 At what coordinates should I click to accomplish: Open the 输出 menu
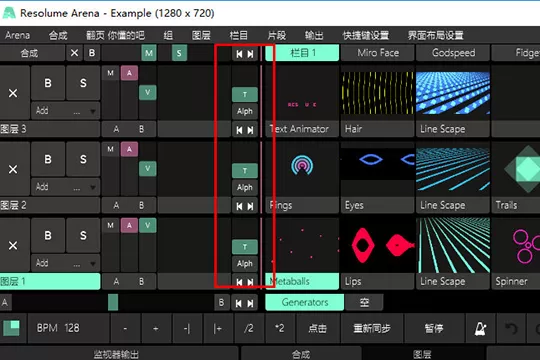point(314,35)
